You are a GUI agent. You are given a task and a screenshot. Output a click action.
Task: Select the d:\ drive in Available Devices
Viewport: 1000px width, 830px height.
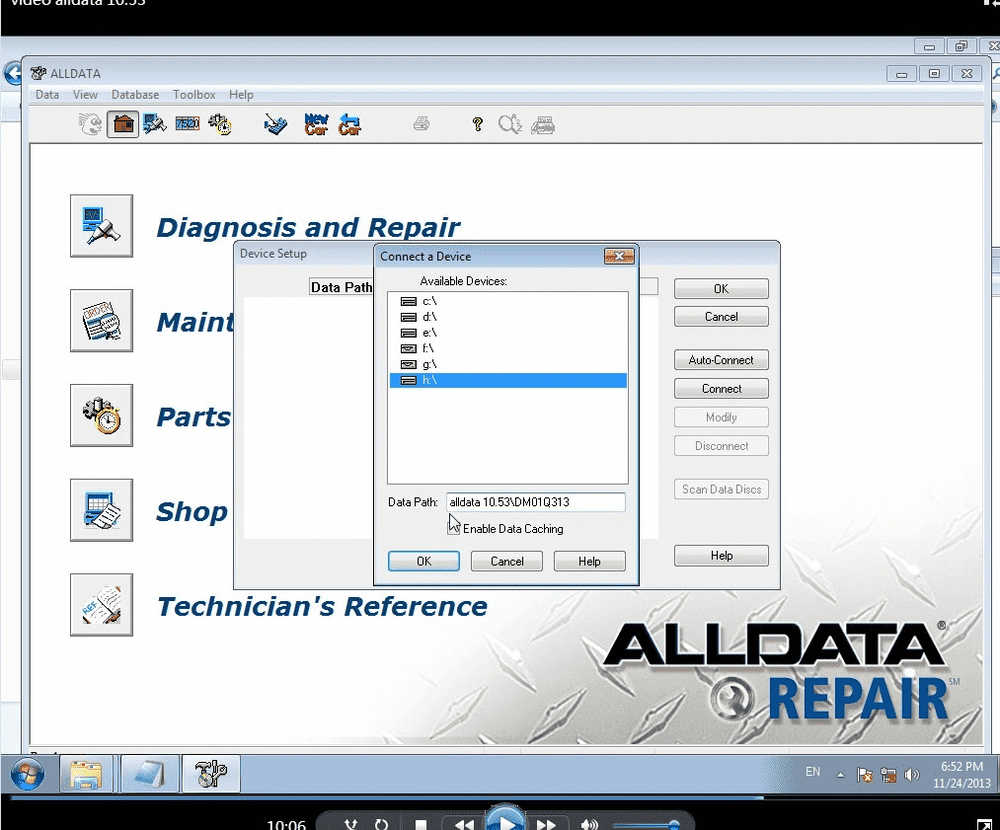click(x=508, y=316)
